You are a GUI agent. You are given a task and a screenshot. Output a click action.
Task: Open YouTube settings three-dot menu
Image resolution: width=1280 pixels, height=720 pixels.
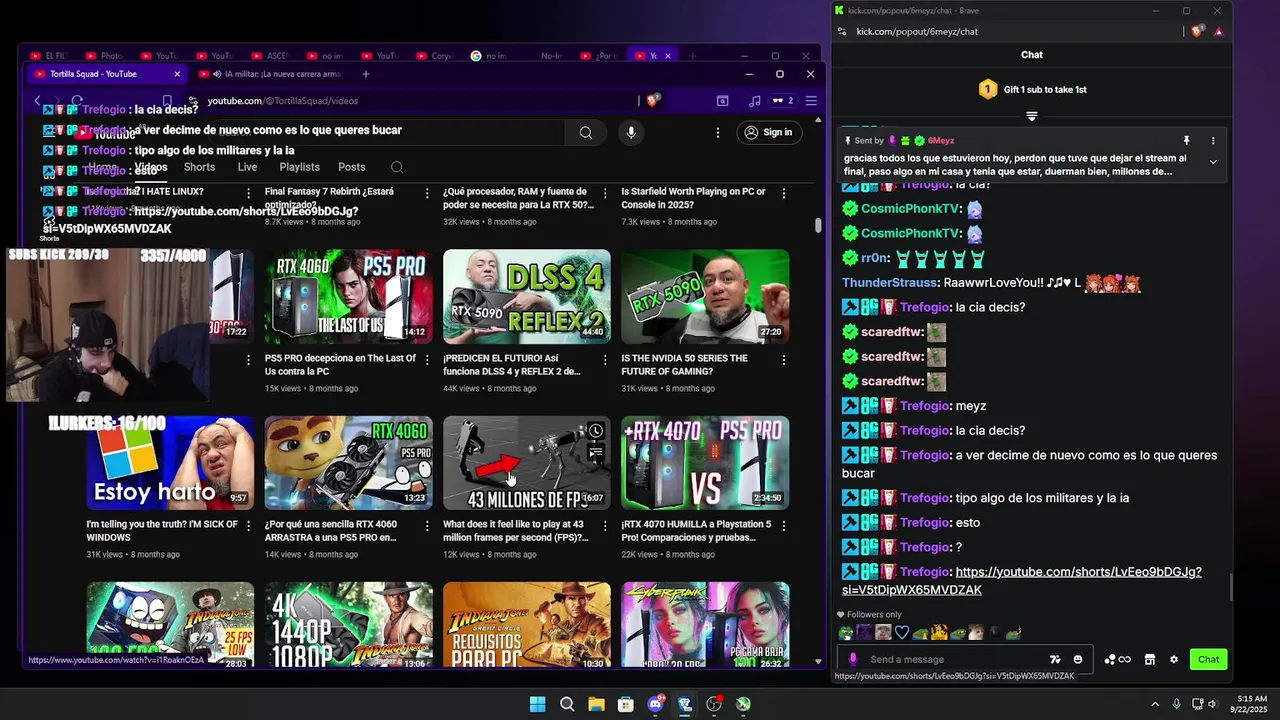[x=717, y=132]
